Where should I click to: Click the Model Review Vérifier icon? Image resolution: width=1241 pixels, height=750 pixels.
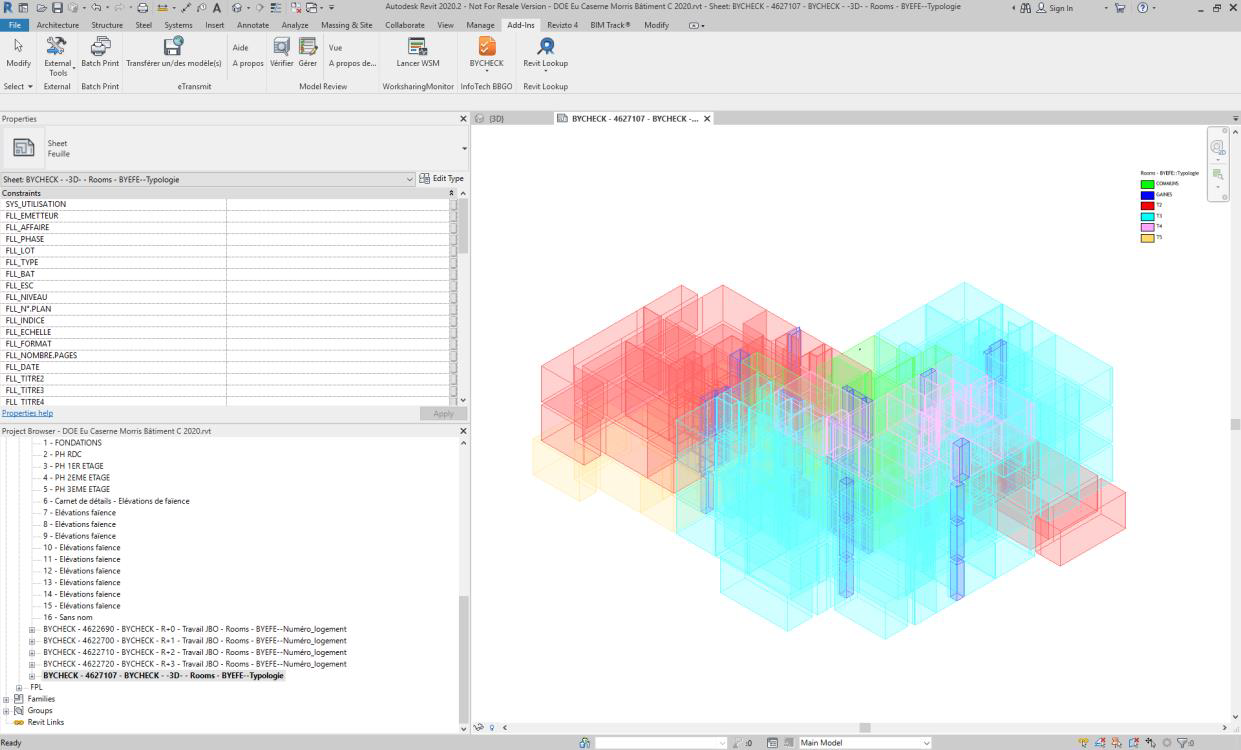pyautogui.click(x=281, y=48)
